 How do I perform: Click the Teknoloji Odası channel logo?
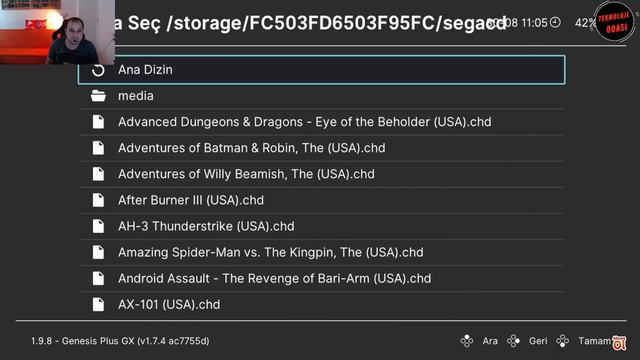point(614,22)
